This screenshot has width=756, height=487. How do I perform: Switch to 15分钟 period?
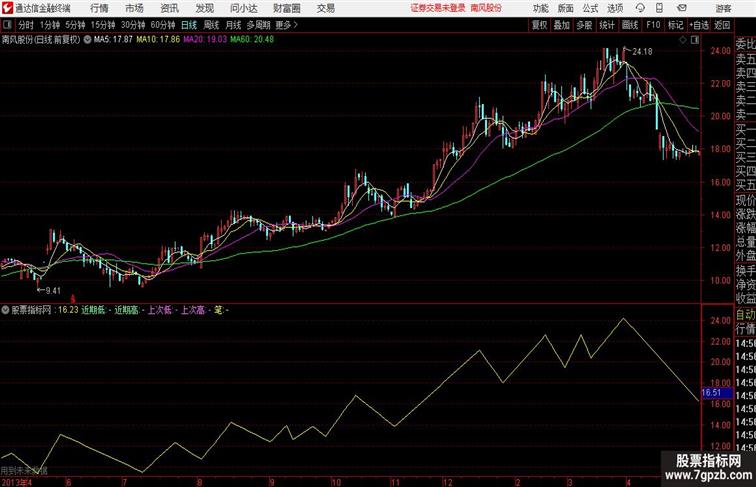tap(103, 25)
